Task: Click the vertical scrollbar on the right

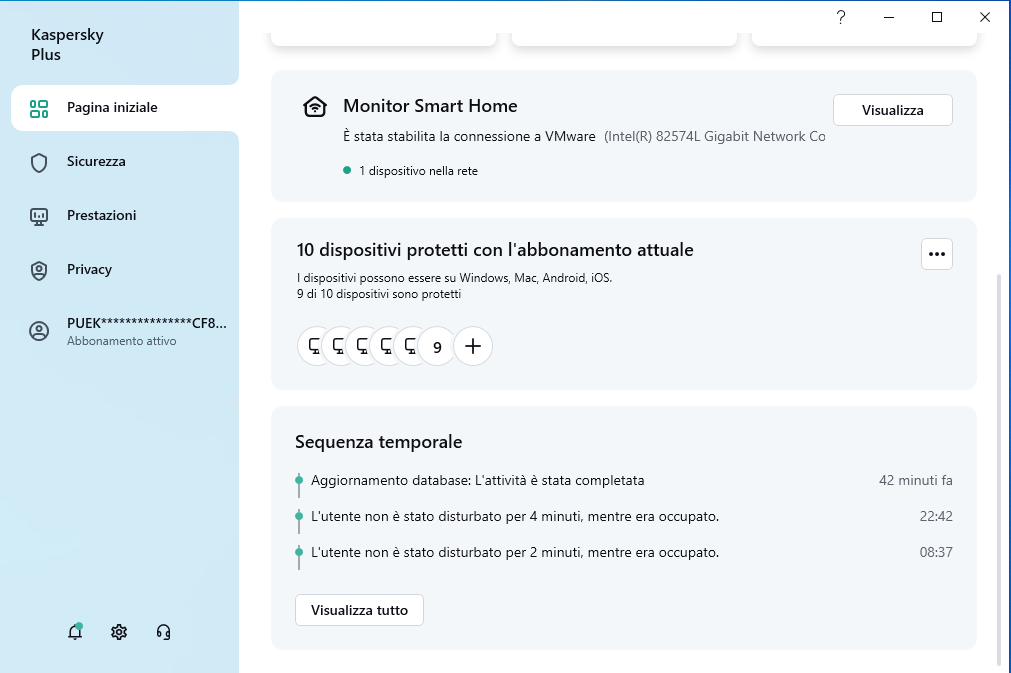Action: (999, 469)
